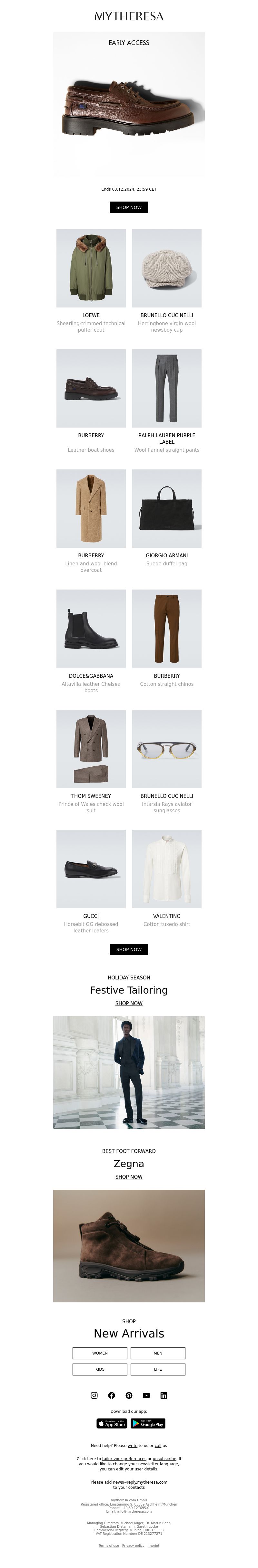Viewport: 258px width, 1568px height.
Task: Click the Mytheresa logo header
Action: coord(129,16)
